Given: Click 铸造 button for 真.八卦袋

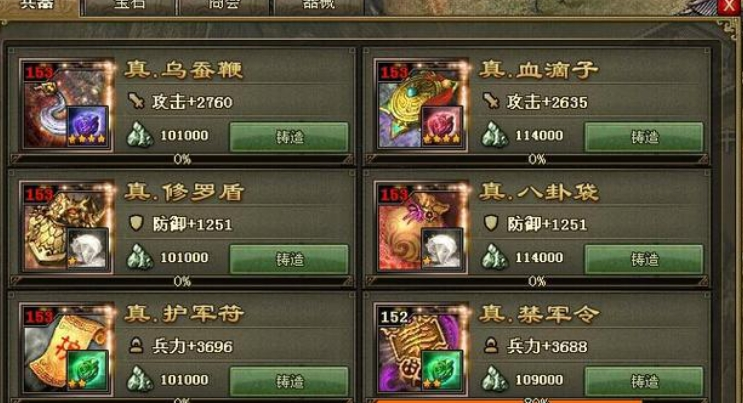Looking at the screenshot, I should (644, 259).
